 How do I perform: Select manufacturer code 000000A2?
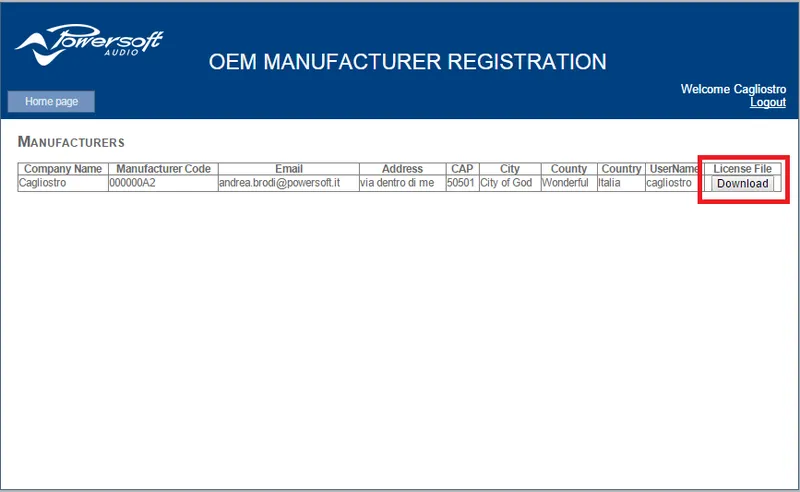pyautogui.click(x=163, y=183)
